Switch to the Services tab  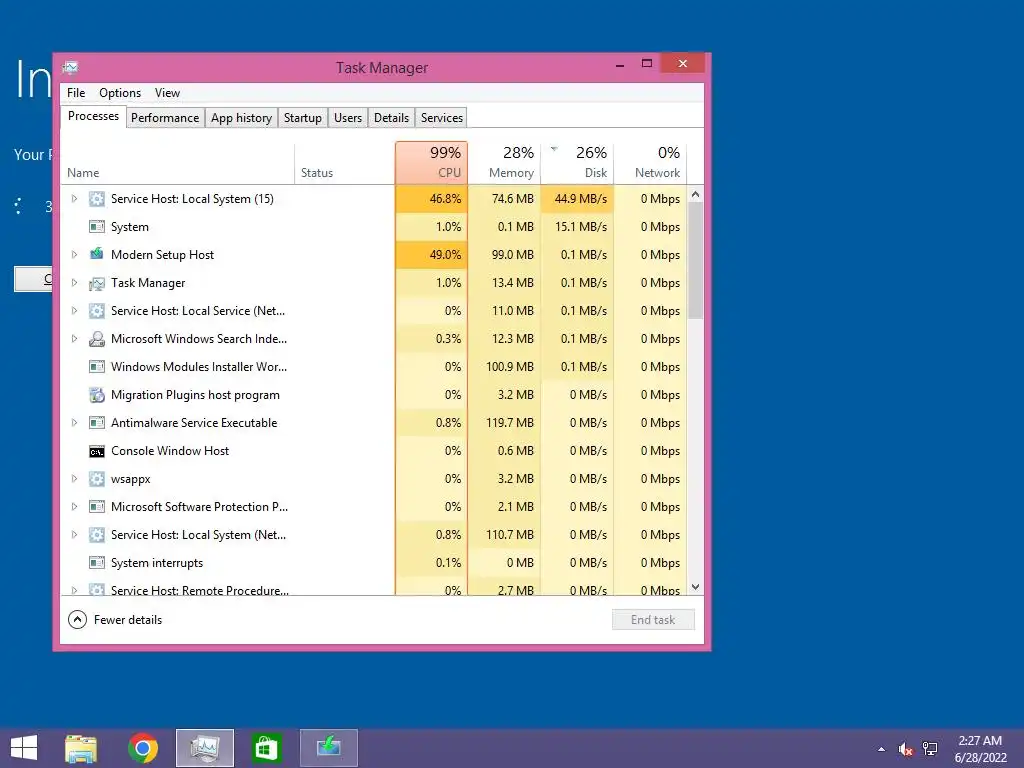441,118
